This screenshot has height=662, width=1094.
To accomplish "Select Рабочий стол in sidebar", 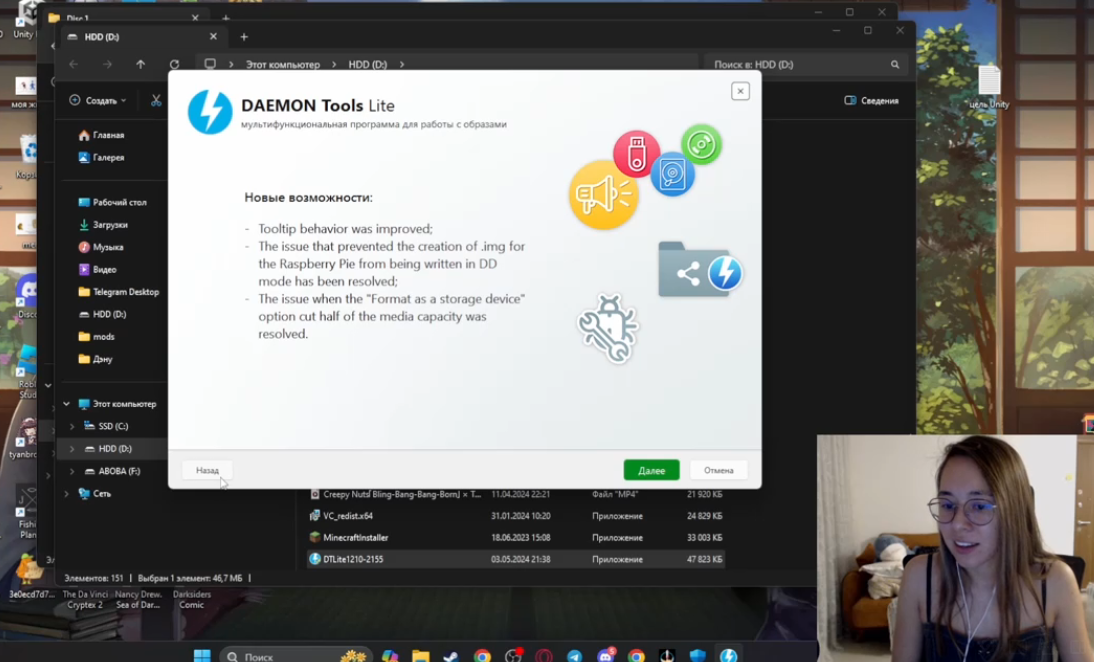I will coord(112,202).
